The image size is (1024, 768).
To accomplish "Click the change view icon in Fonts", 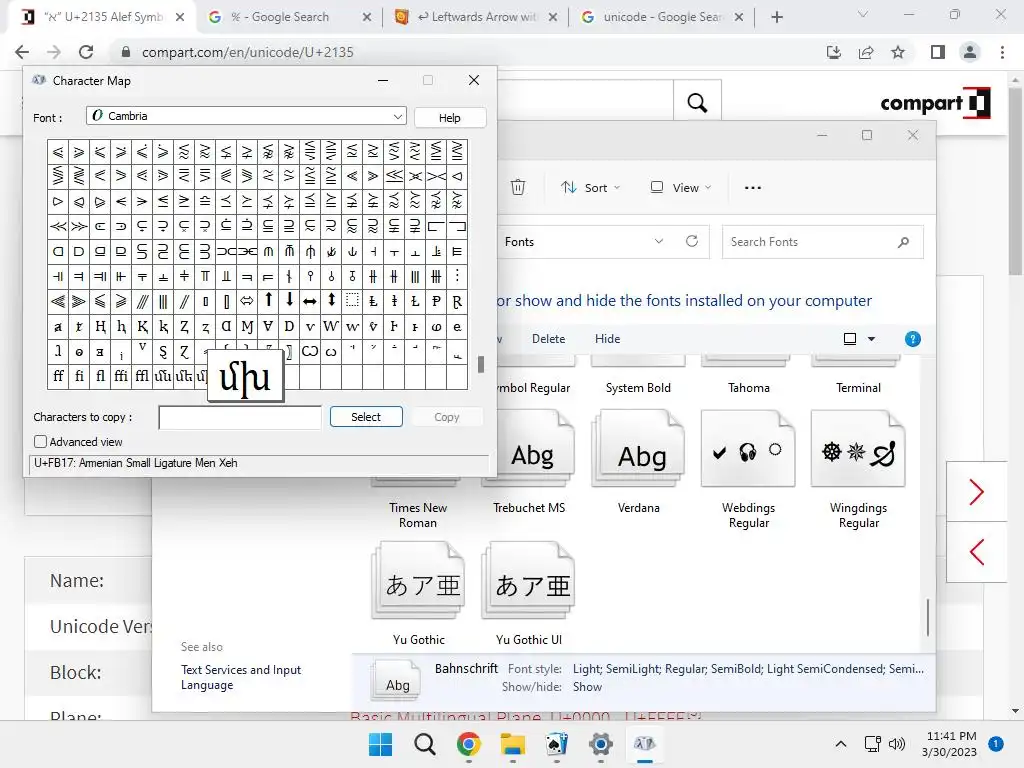I will (850, 339).
